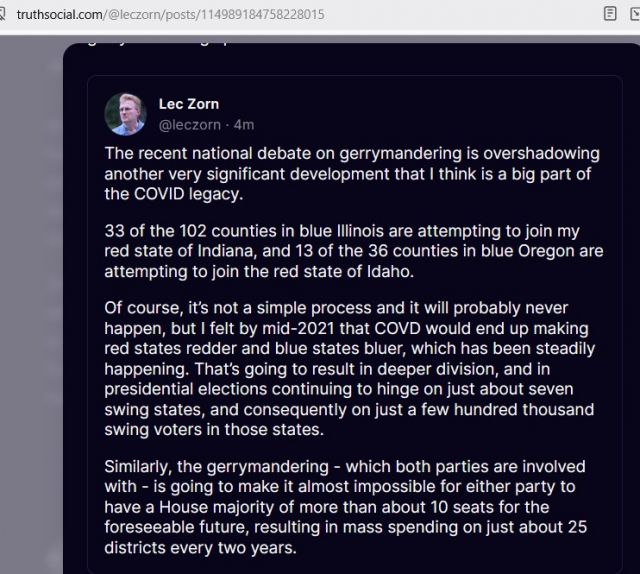This screenshot has height=574, width=640.
Task: Click the paragraph about the gerrymandering debate
Action: pyautogui.click(x=352, y=174)
